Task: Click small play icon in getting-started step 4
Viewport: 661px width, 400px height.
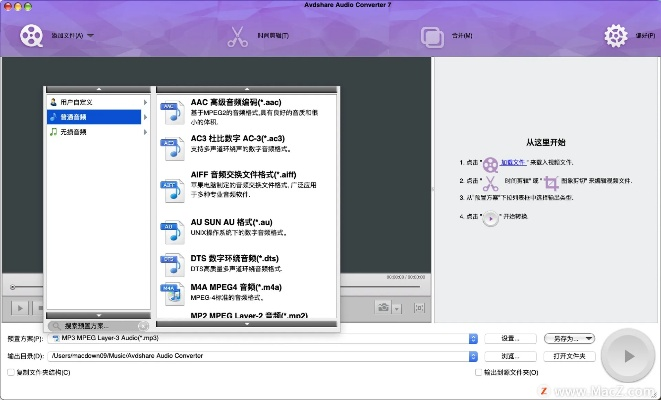Action: pos(491,219)
